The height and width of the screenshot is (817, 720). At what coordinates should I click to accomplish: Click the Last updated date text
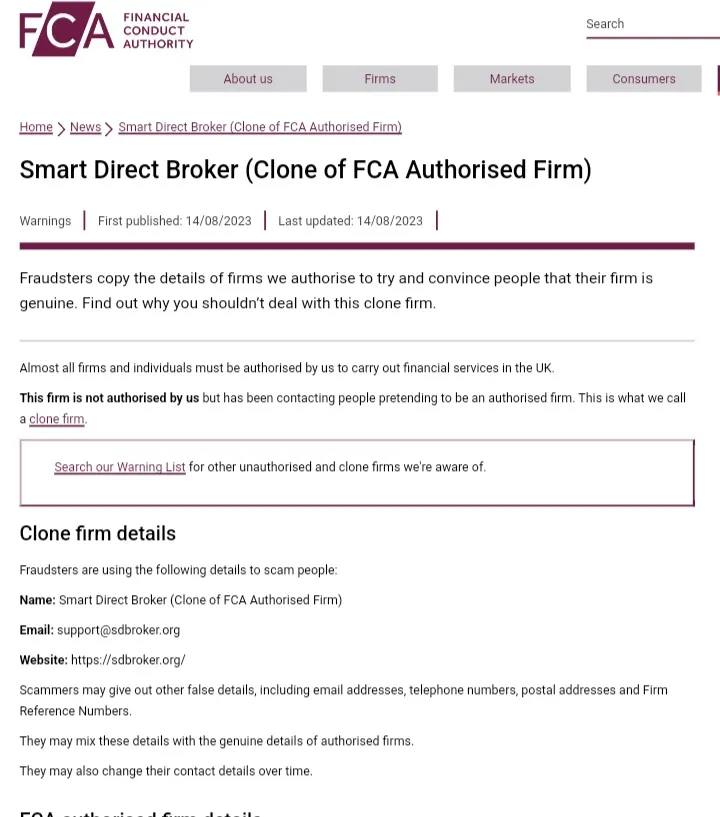350,221
